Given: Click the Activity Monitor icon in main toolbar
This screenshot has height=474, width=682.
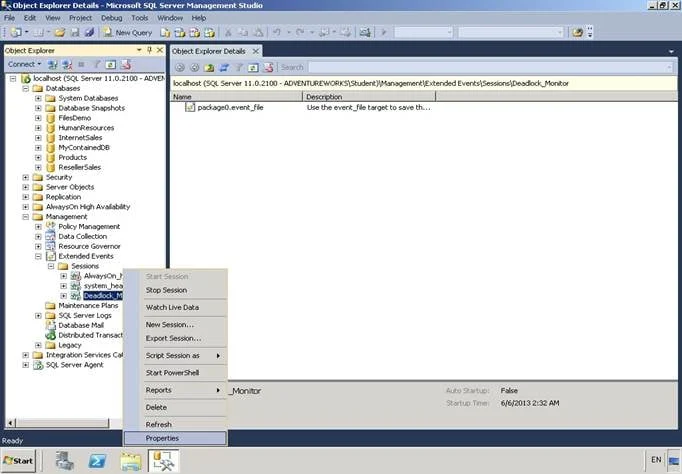Looking at the screenshot, I should pyautogui.click(x=365, y=33).
